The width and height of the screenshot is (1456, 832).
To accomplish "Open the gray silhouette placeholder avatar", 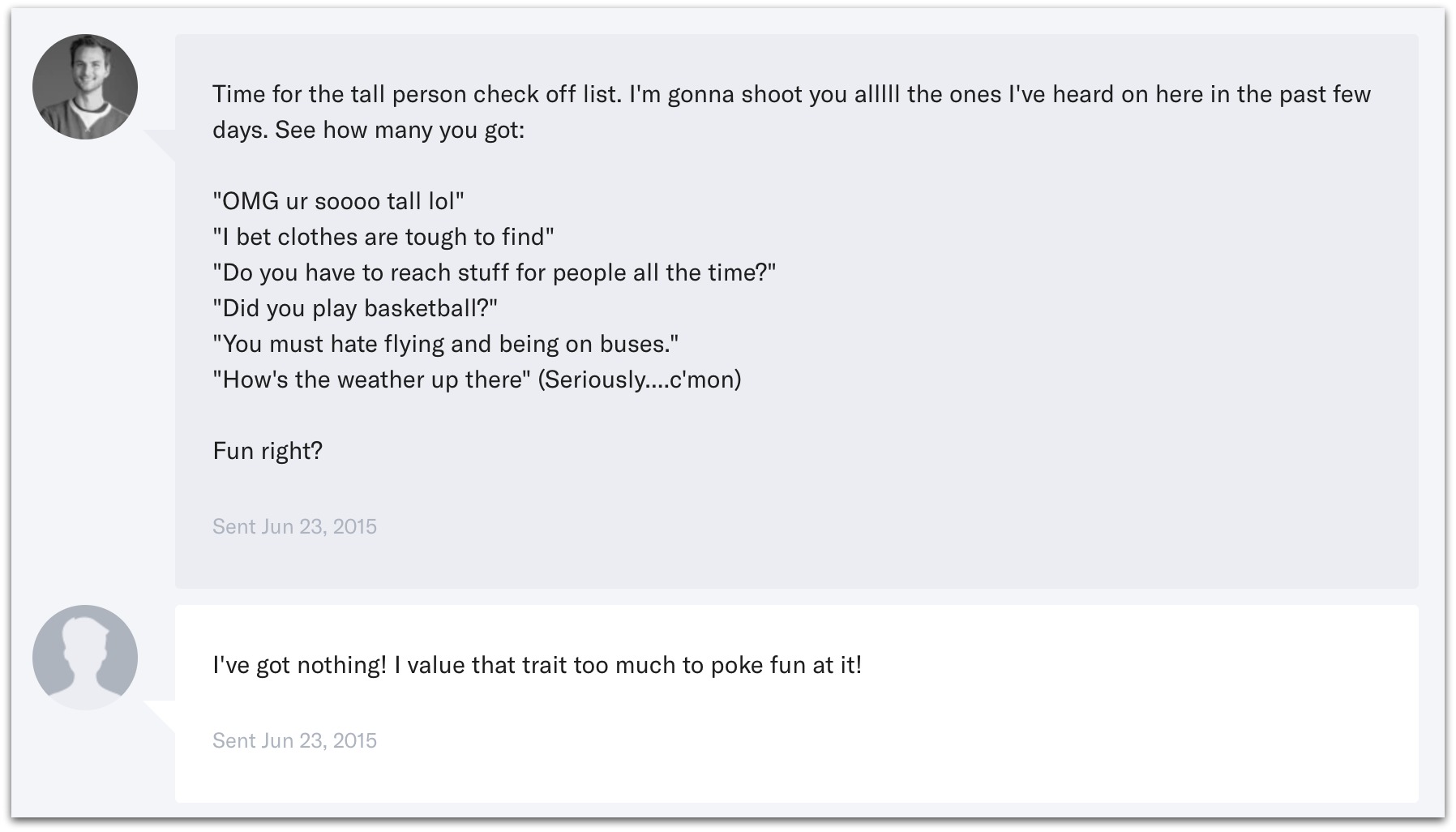I will pos(85,658).
